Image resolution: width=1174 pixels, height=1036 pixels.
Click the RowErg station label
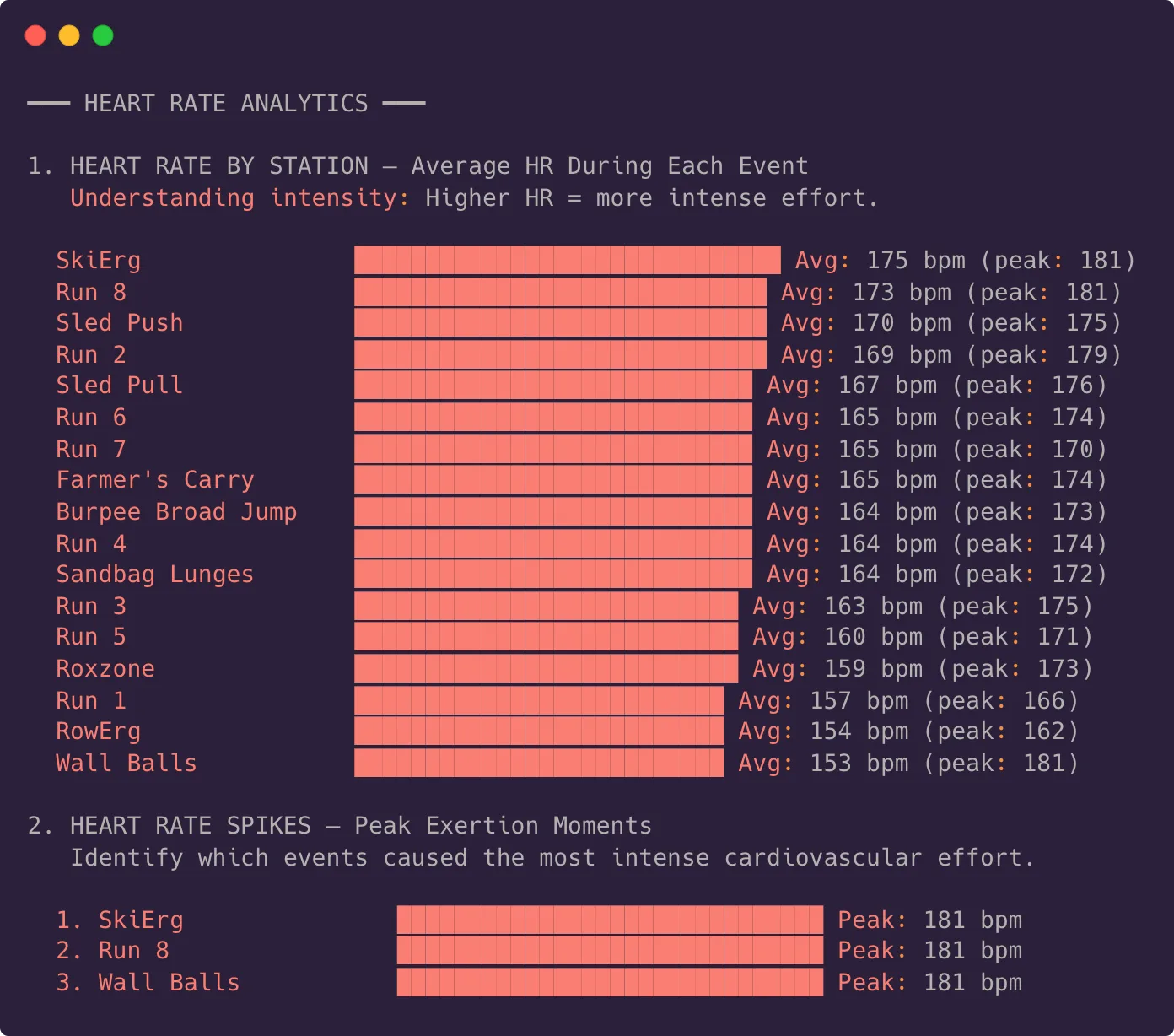tap(99, 731)
